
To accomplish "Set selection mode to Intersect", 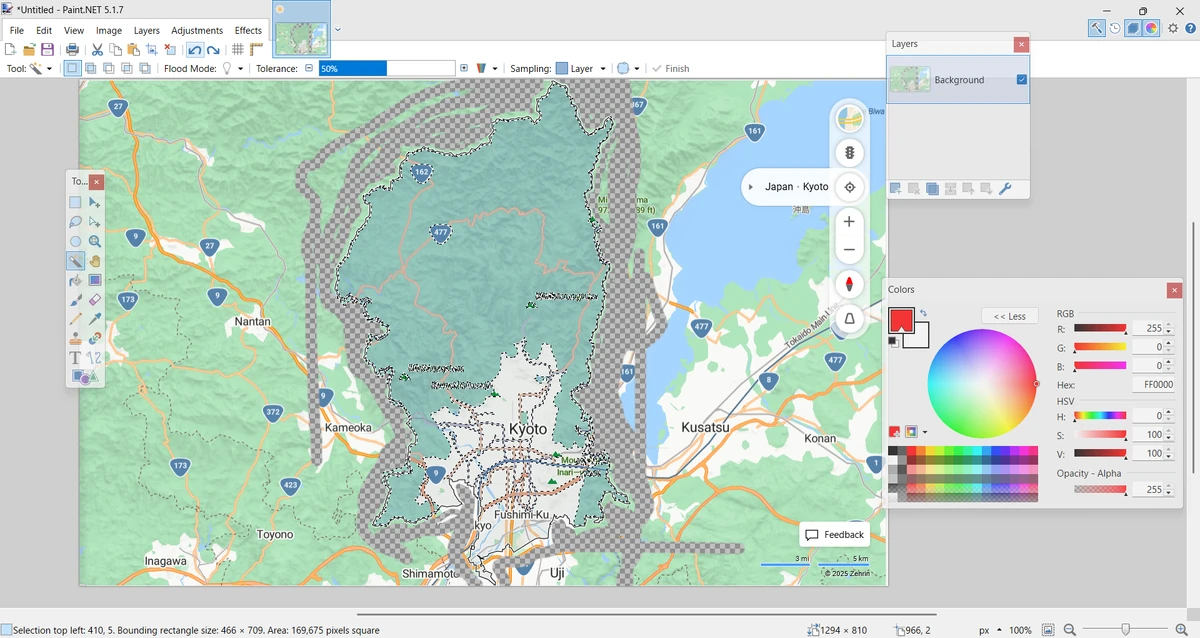I will [126, 69].
